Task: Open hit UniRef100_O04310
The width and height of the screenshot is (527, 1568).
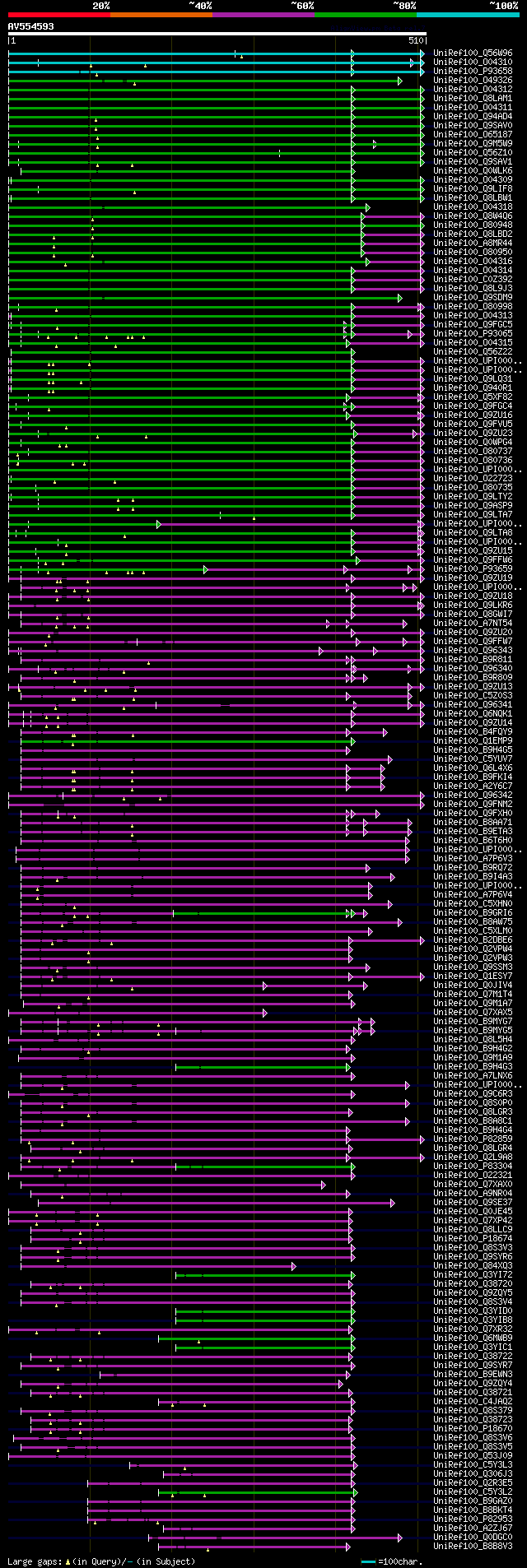Action: point(473,62)
